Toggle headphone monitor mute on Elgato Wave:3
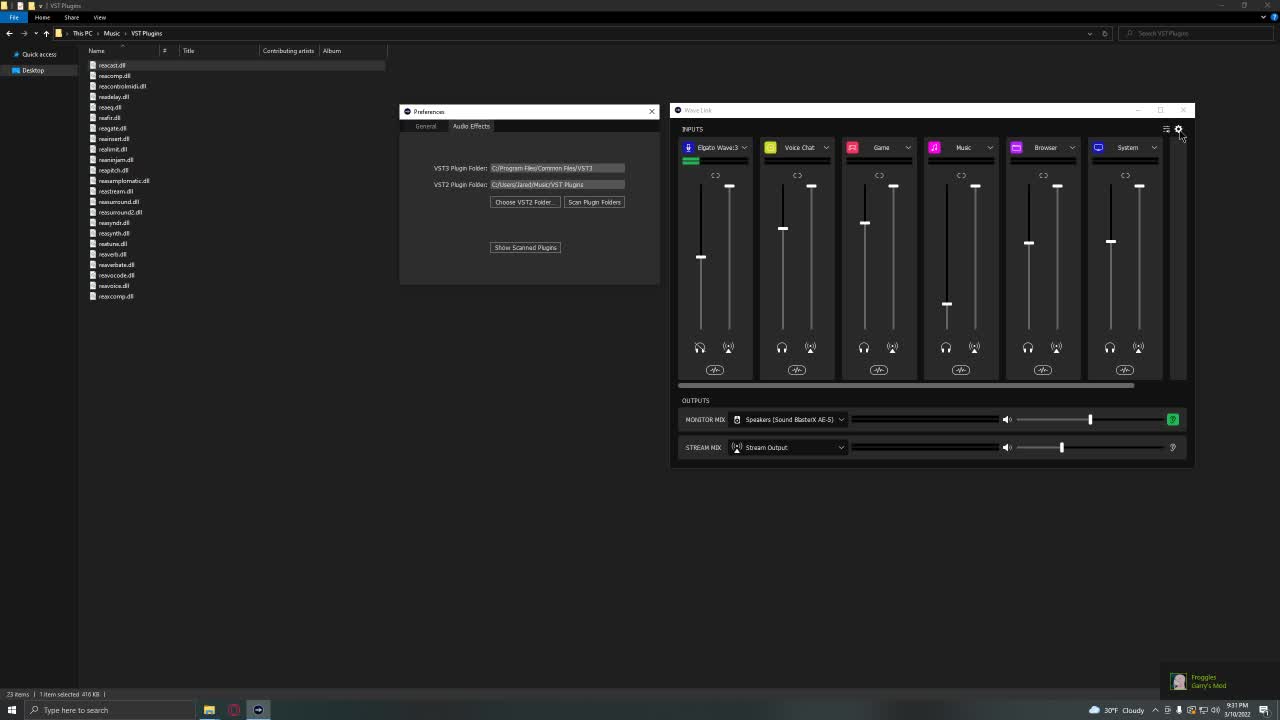The image size is (1280, 720). click(700, 348)
